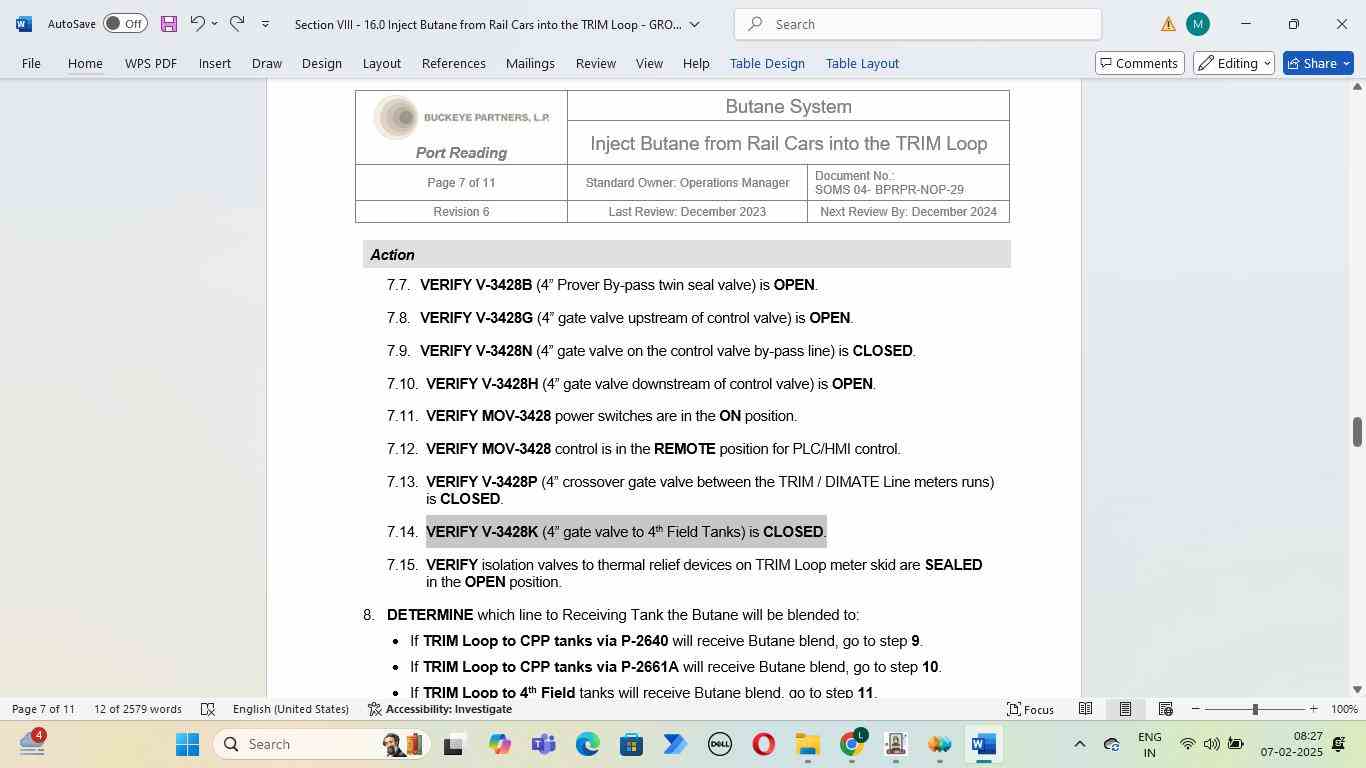Viewport: 1366px width, 768px height.
Task: Open the References tab
Action: click(454, 63)
